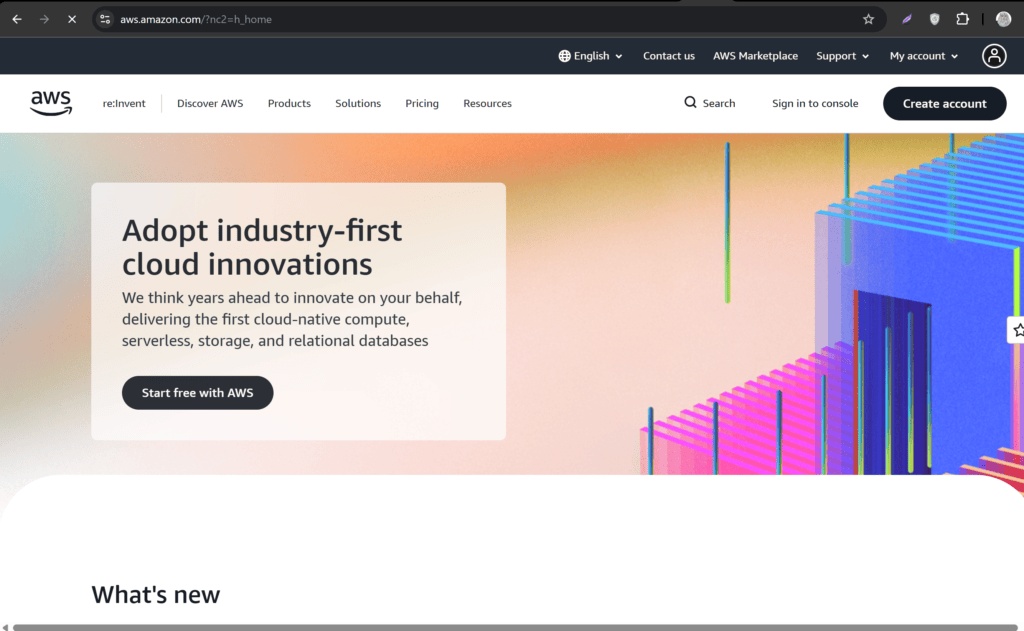Open the Solutions menu

(x=358, y=103)
